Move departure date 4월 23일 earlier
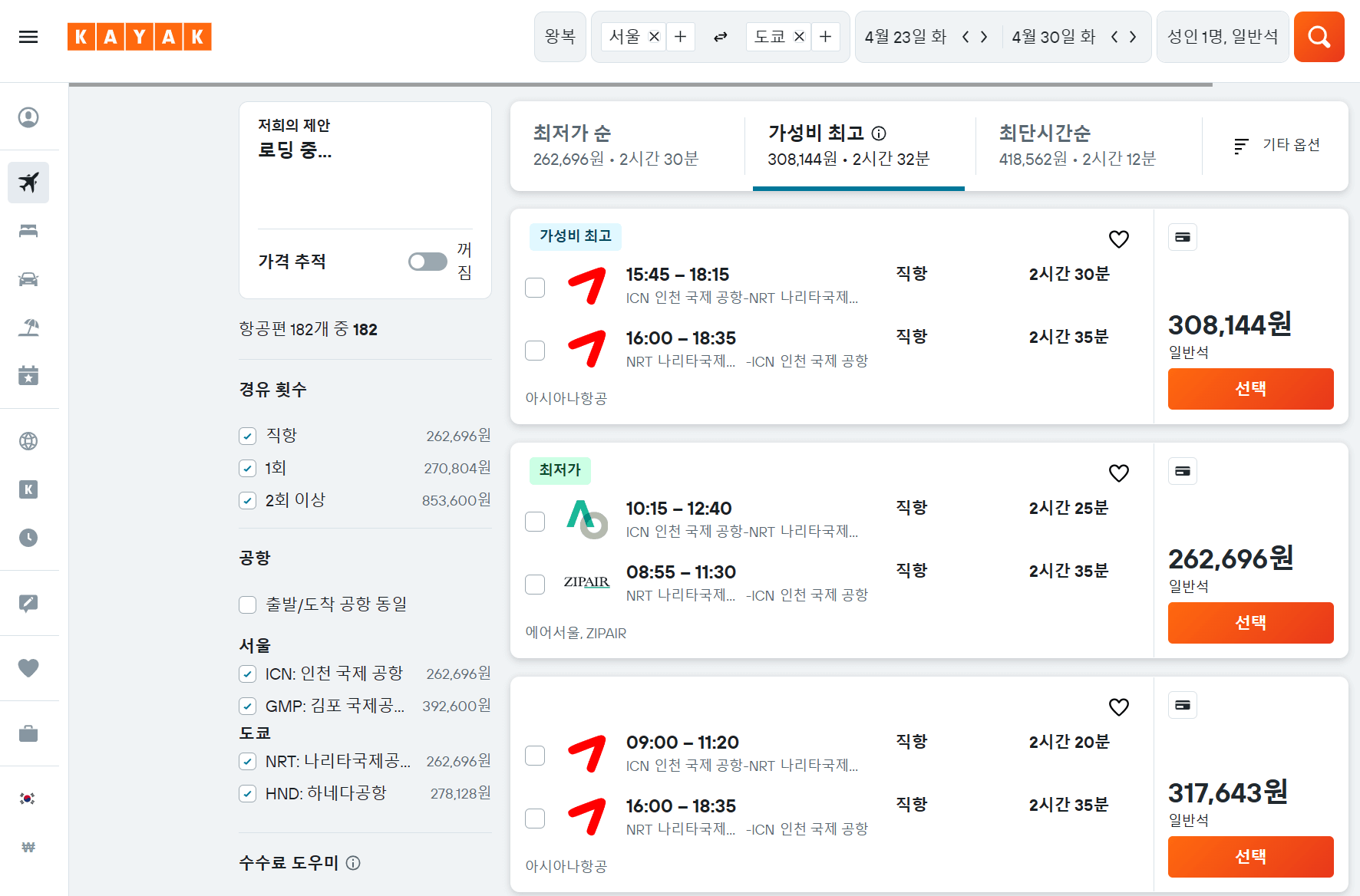 966,37
